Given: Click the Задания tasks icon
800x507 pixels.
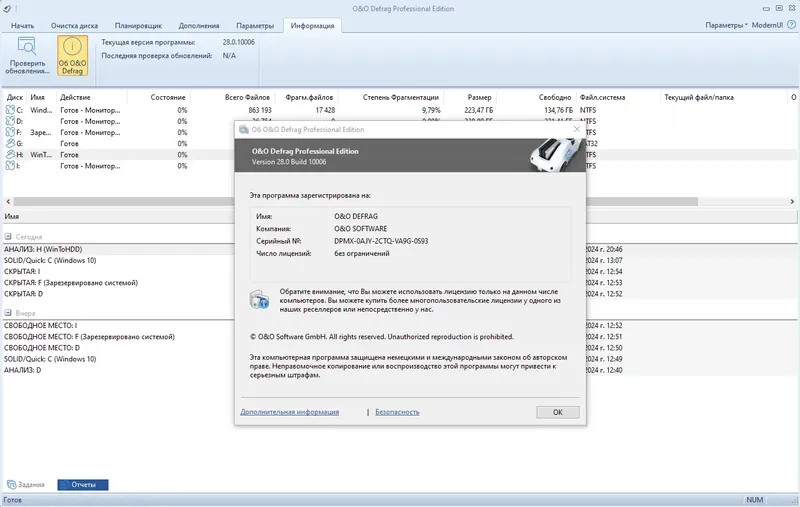Looking at the screenshot, I should click(x=11, y=485).
